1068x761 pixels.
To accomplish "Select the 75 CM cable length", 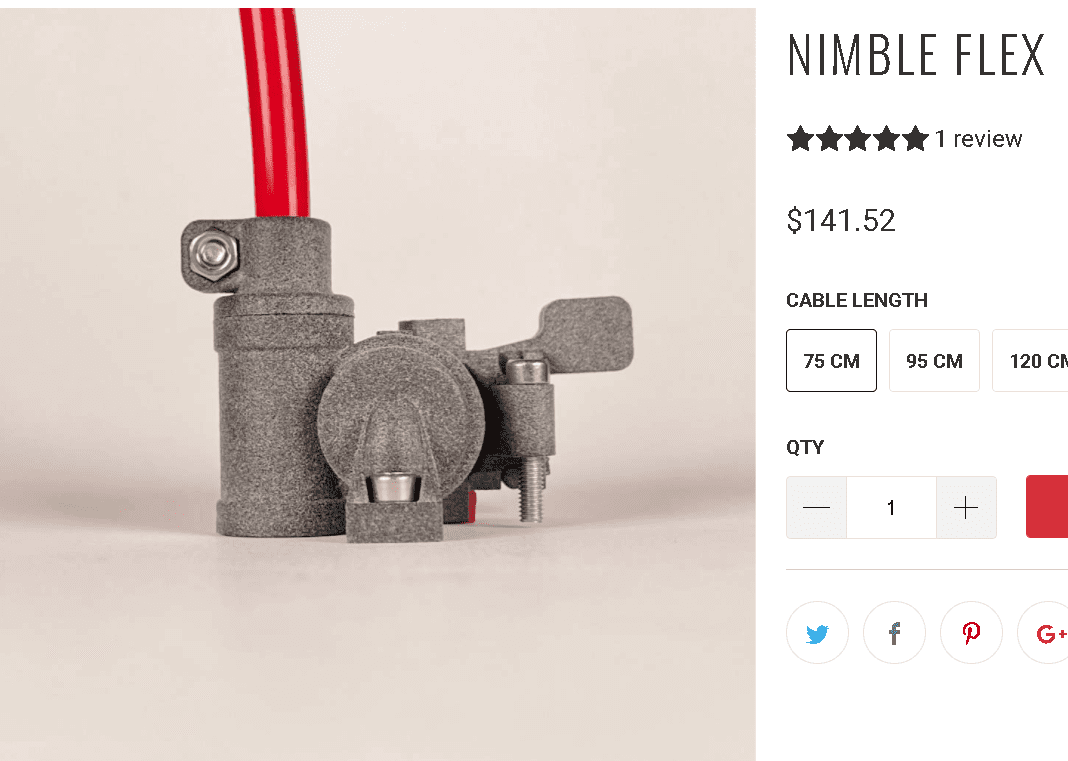I will pyautogui.click(x=831, y=360).
